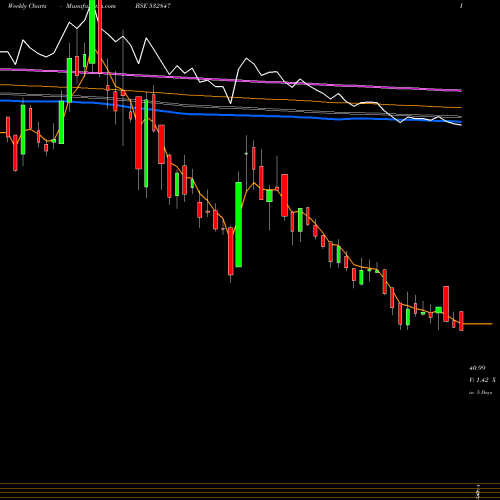This screenshot has width=500, height=500.
Task: Click the "40.99" price value
Action: [477, 368]
